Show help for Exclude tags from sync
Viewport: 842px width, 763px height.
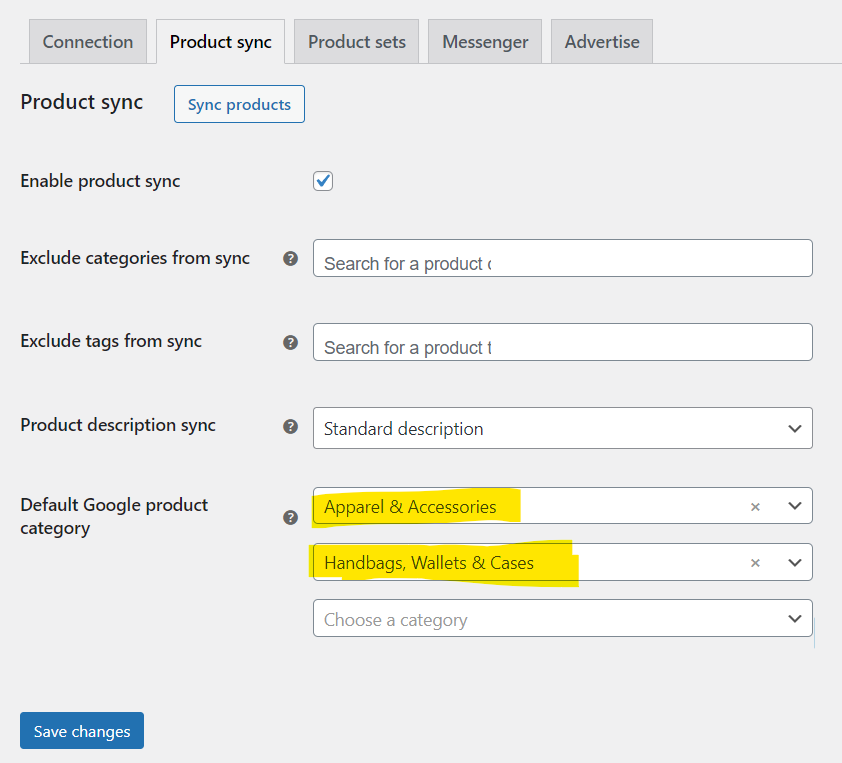(x=291, y=343)
